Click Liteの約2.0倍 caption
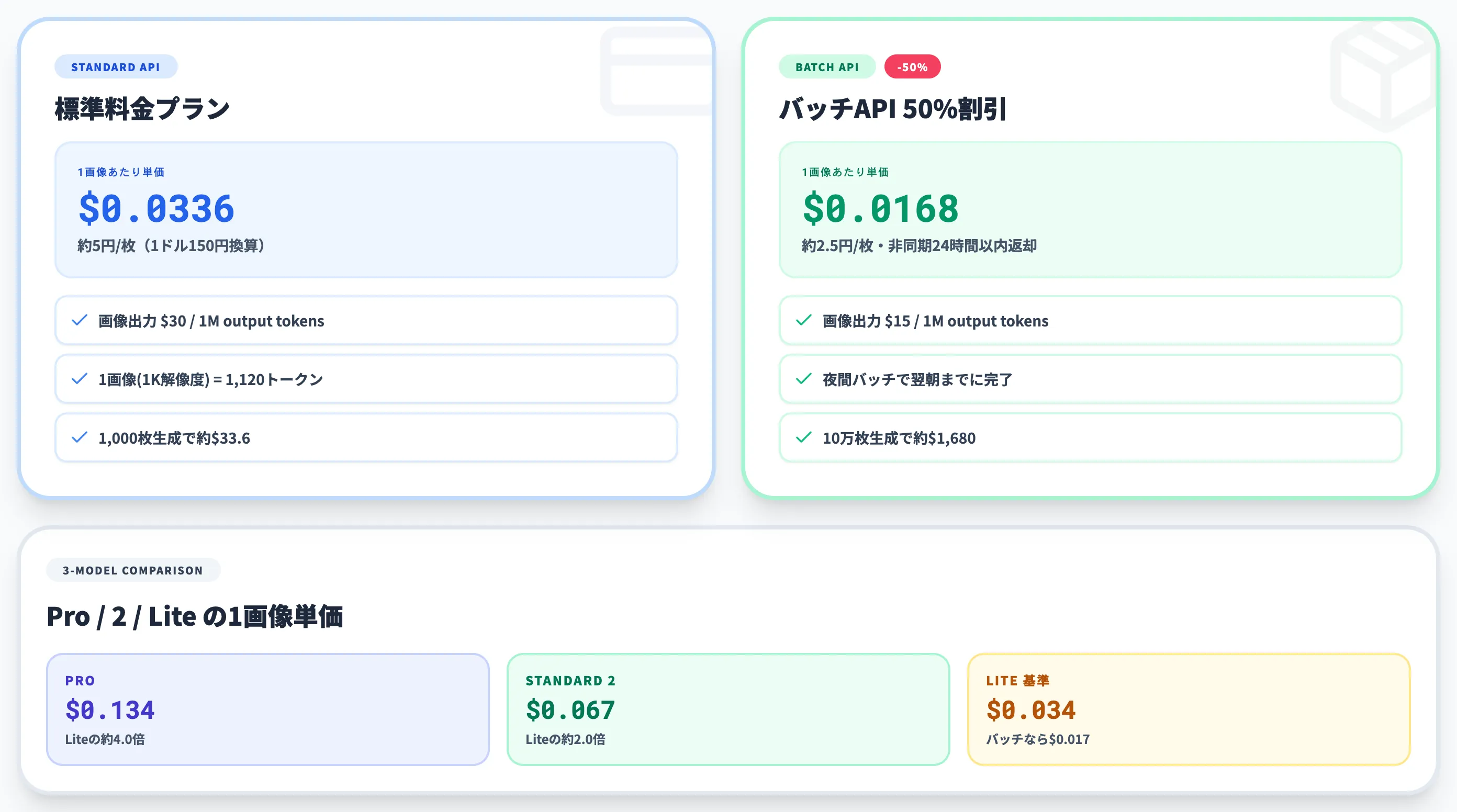1457x812 pixels. coord(565,739)
